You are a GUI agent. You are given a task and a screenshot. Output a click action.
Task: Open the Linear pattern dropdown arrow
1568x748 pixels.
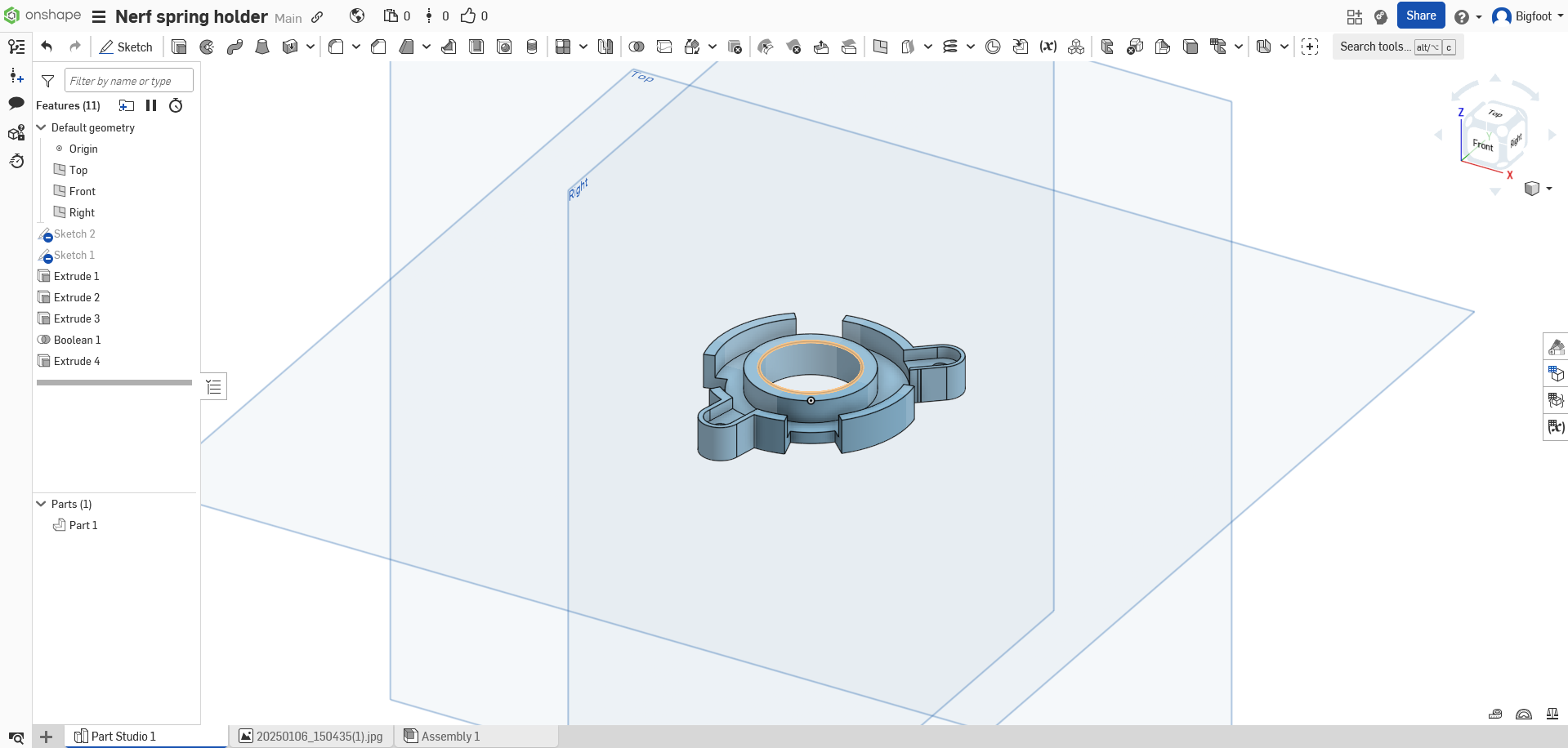point(583,47)
